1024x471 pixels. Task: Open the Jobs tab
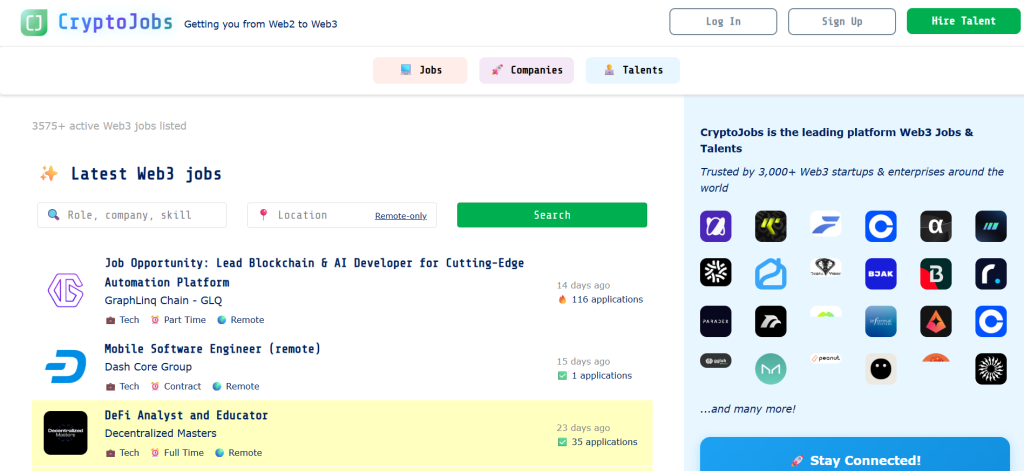(420, 71)
